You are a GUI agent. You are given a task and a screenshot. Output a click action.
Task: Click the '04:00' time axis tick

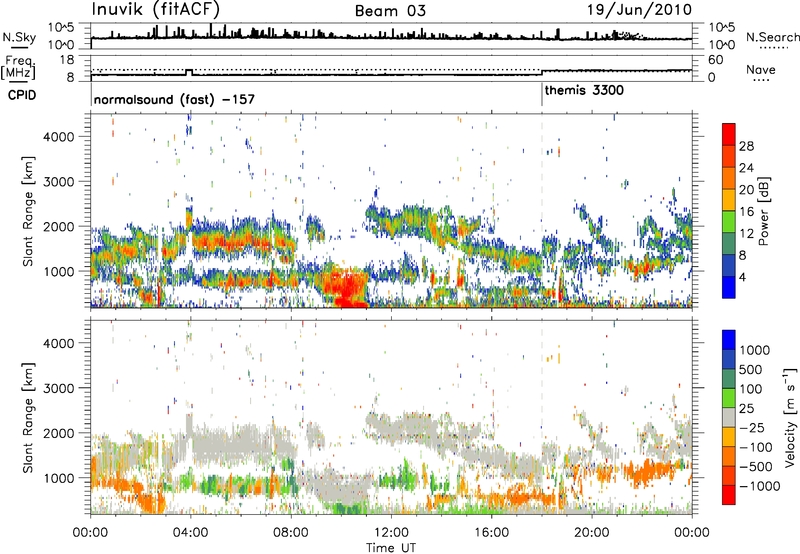(190, 533)
